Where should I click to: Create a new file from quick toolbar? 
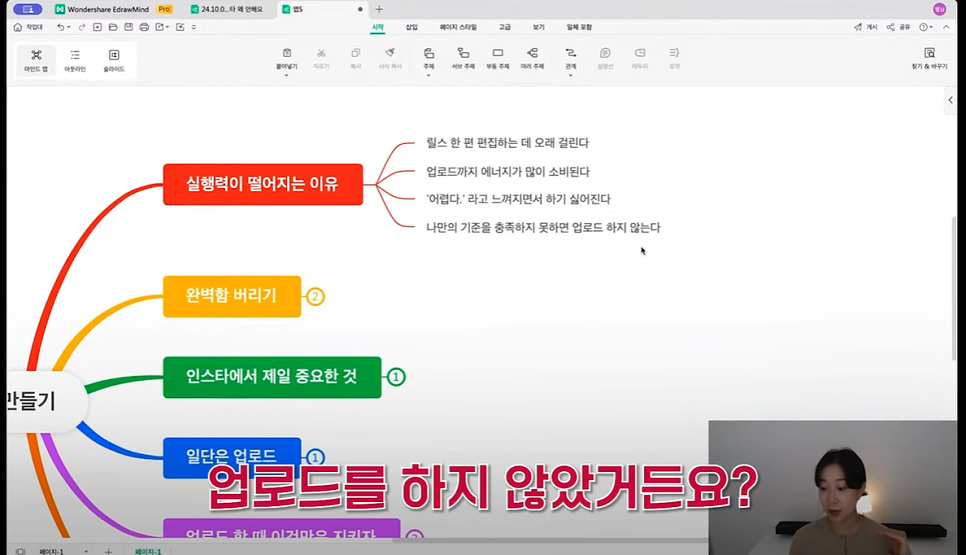[97, 27]
